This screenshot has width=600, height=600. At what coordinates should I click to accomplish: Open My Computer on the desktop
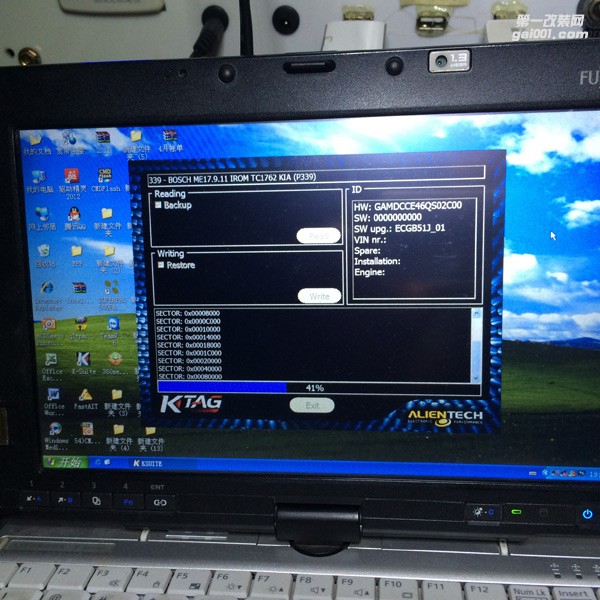(39, 178)
